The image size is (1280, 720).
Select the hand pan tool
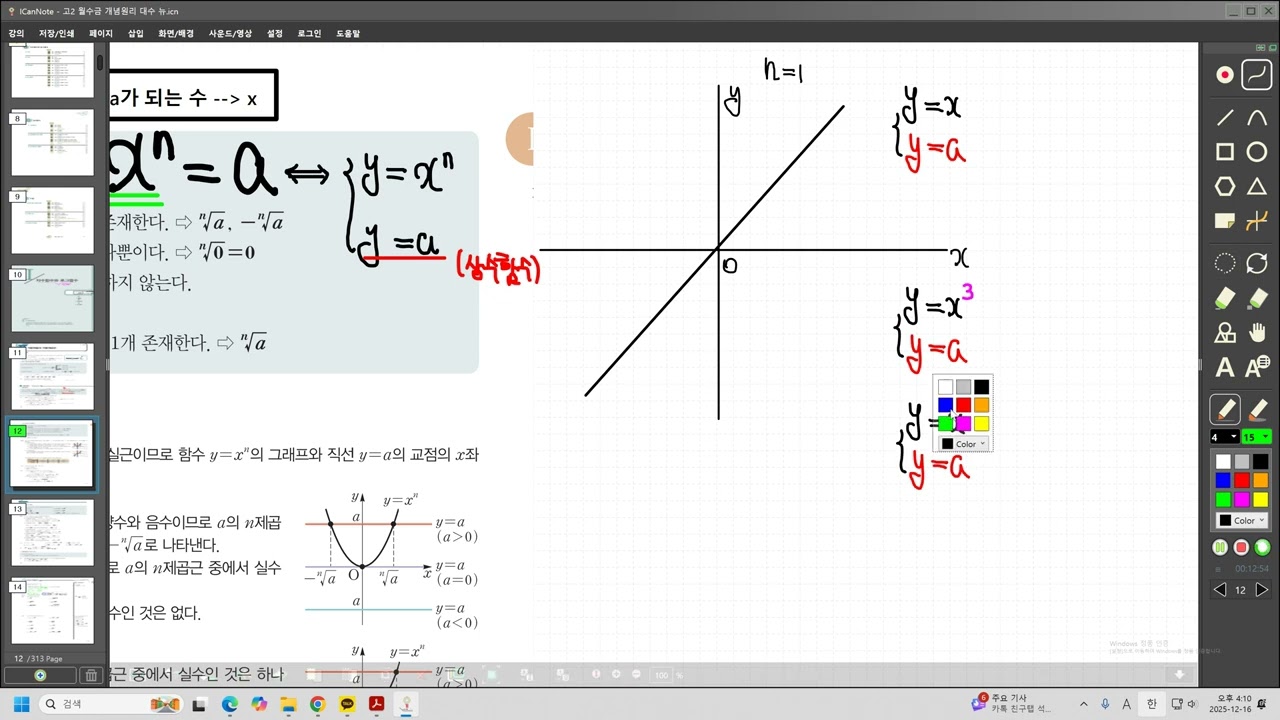[x=1257, y=333]
